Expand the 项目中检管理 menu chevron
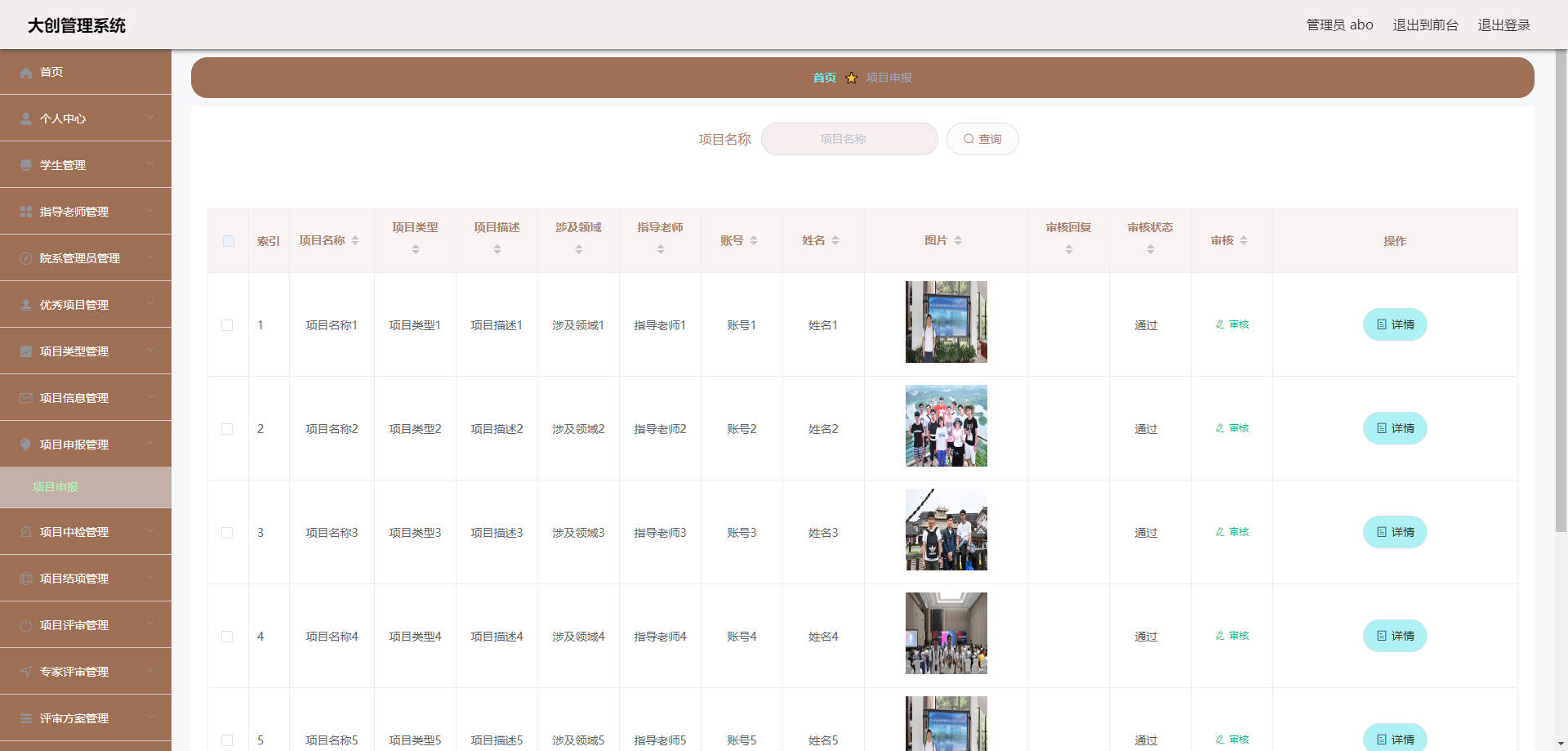 point(150,531)
